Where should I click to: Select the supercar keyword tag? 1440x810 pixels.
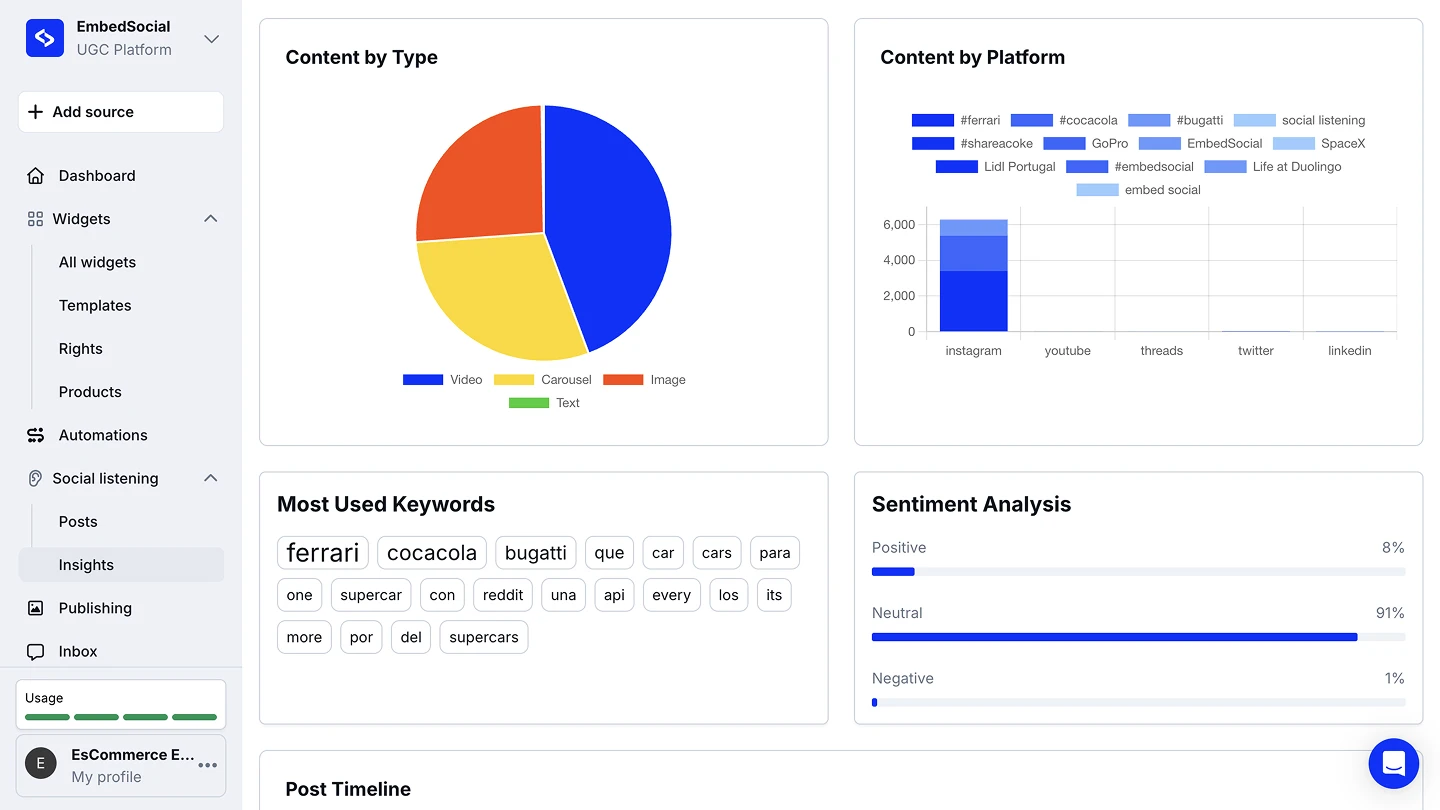click(371, 595)
